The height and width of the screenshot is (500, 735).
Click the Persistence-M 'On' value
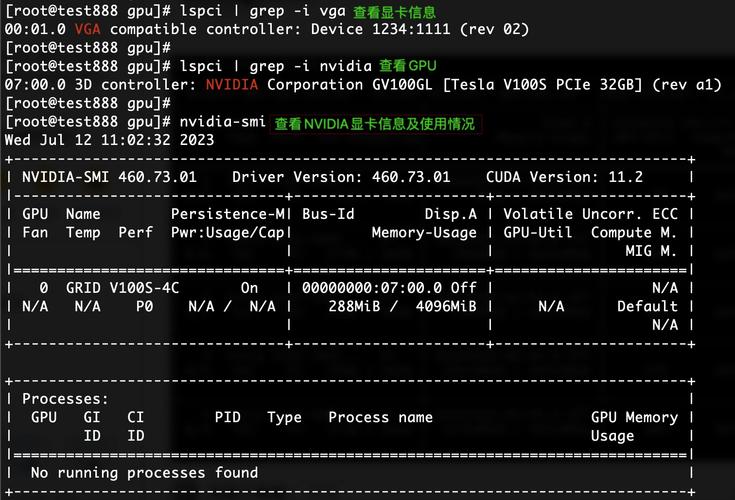[250, 287]
